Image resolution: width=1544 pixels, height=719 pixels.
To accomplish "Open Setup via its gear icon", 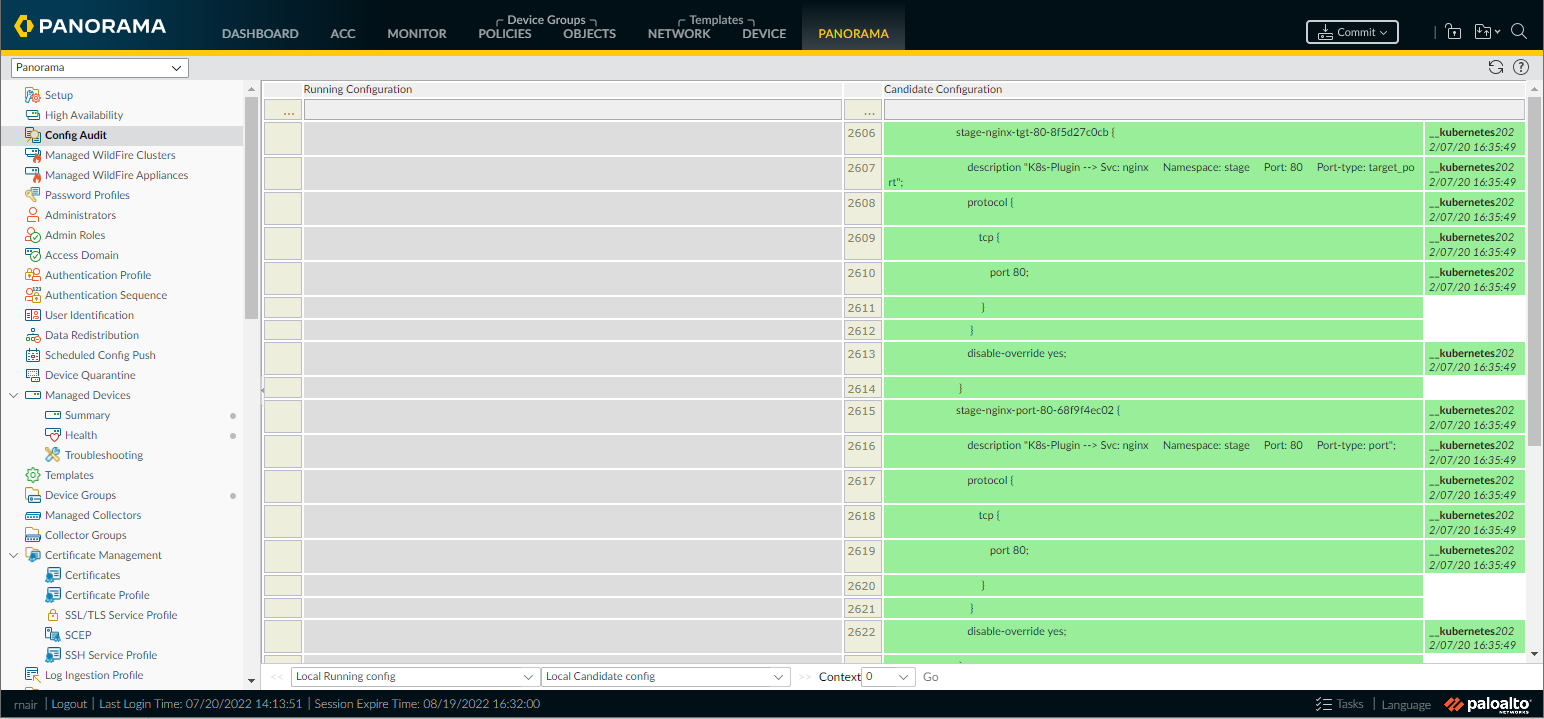I will [32, 95].
